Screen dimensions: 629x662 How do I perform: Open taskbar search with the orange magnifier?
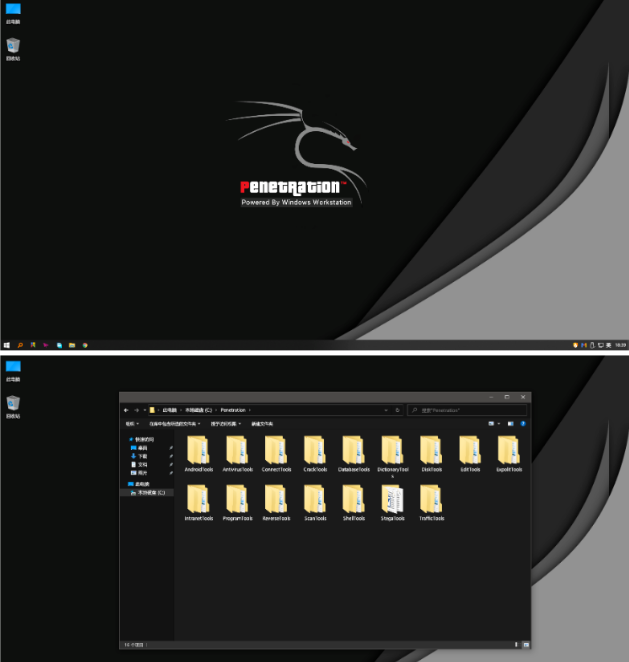20,345
